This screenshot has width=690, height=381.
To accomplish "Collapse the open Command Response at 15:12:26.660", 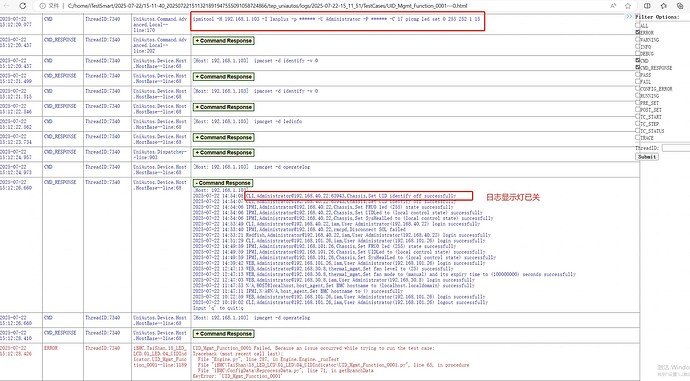I will pos(223,183).
